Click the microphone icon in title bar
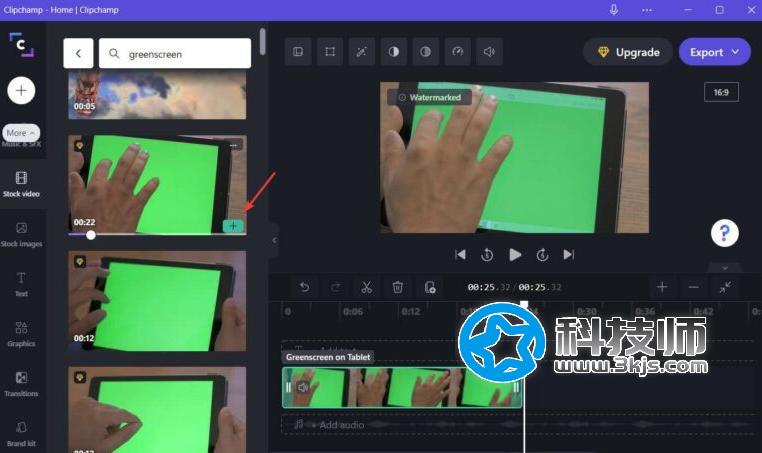The height and width of the screenshot is (453, 762). (614, 10)
